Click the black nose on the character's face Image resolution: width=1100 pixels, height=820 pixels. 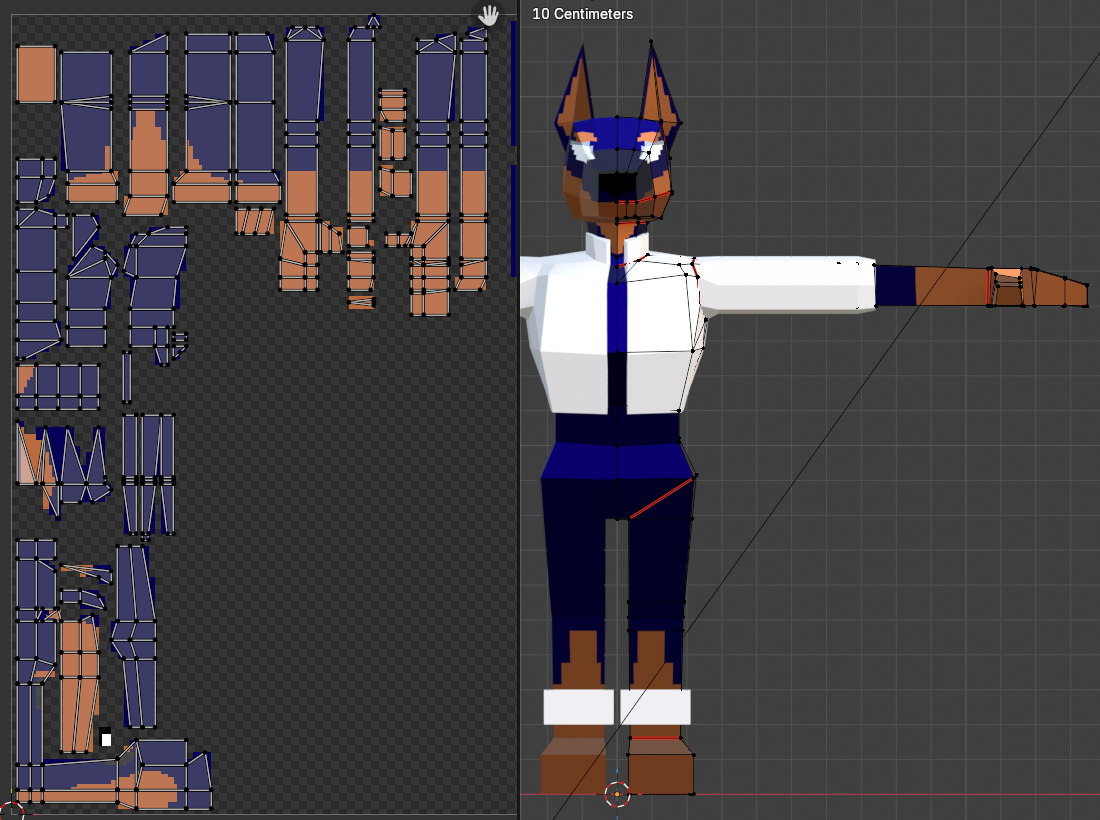pyautogui.click(x=617, y=186)
